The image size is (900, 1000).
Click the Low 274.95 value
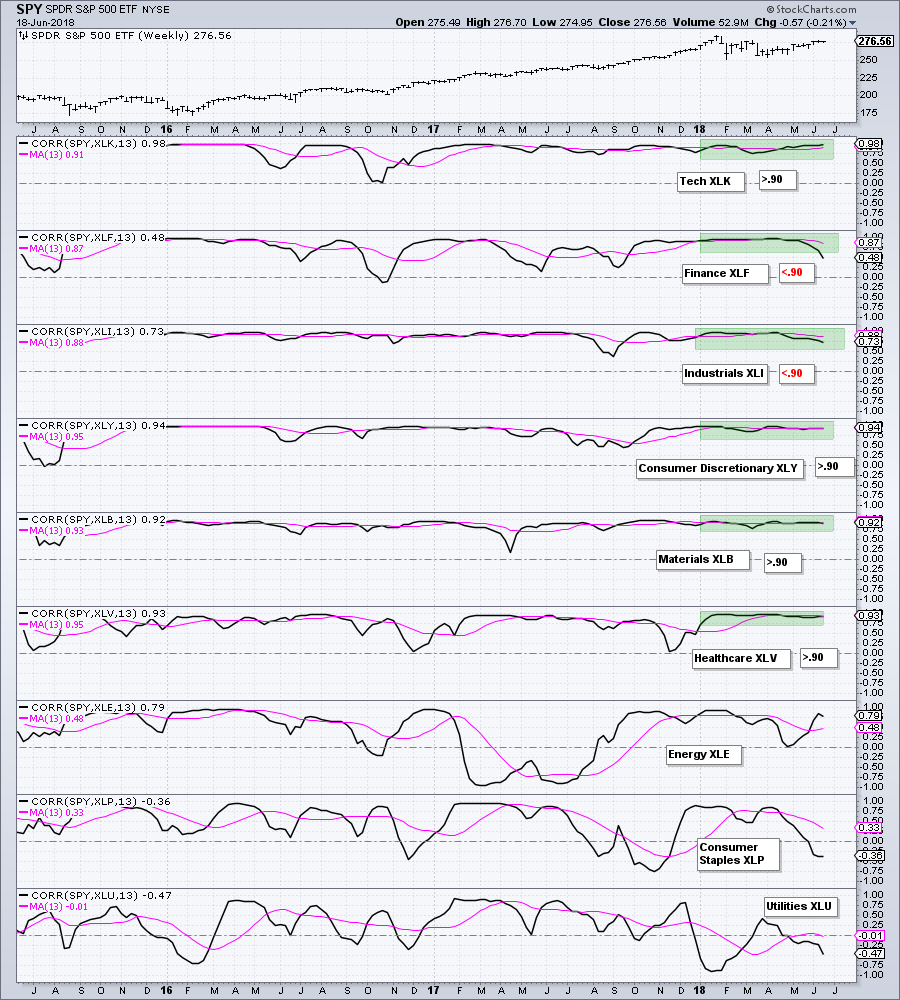point(563,22)
